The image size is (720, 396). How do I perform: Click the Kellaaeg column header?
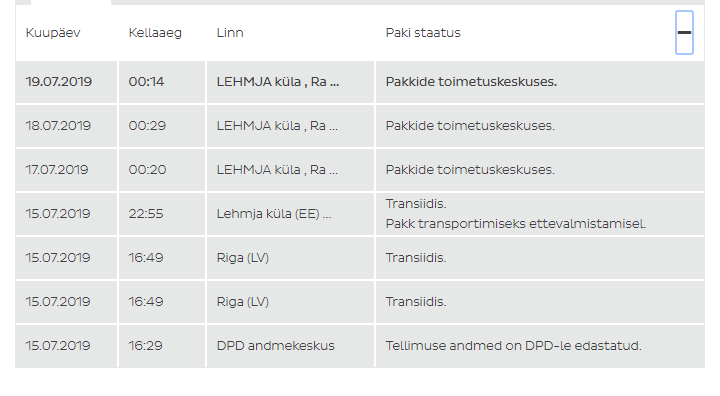[155, 33]
